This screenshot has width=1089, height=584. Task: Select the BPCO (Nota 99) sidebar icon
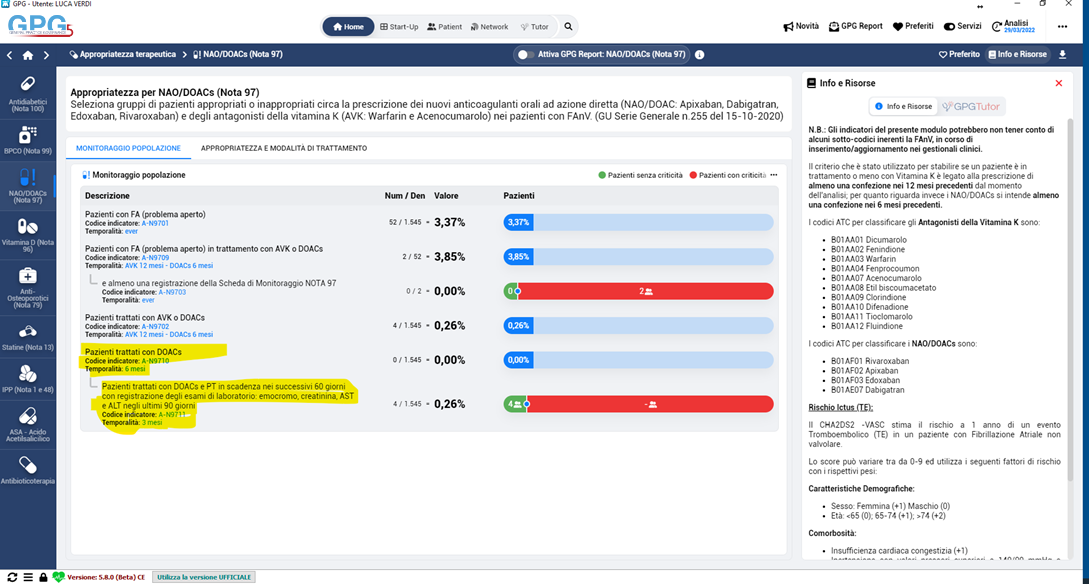point(27,139)
